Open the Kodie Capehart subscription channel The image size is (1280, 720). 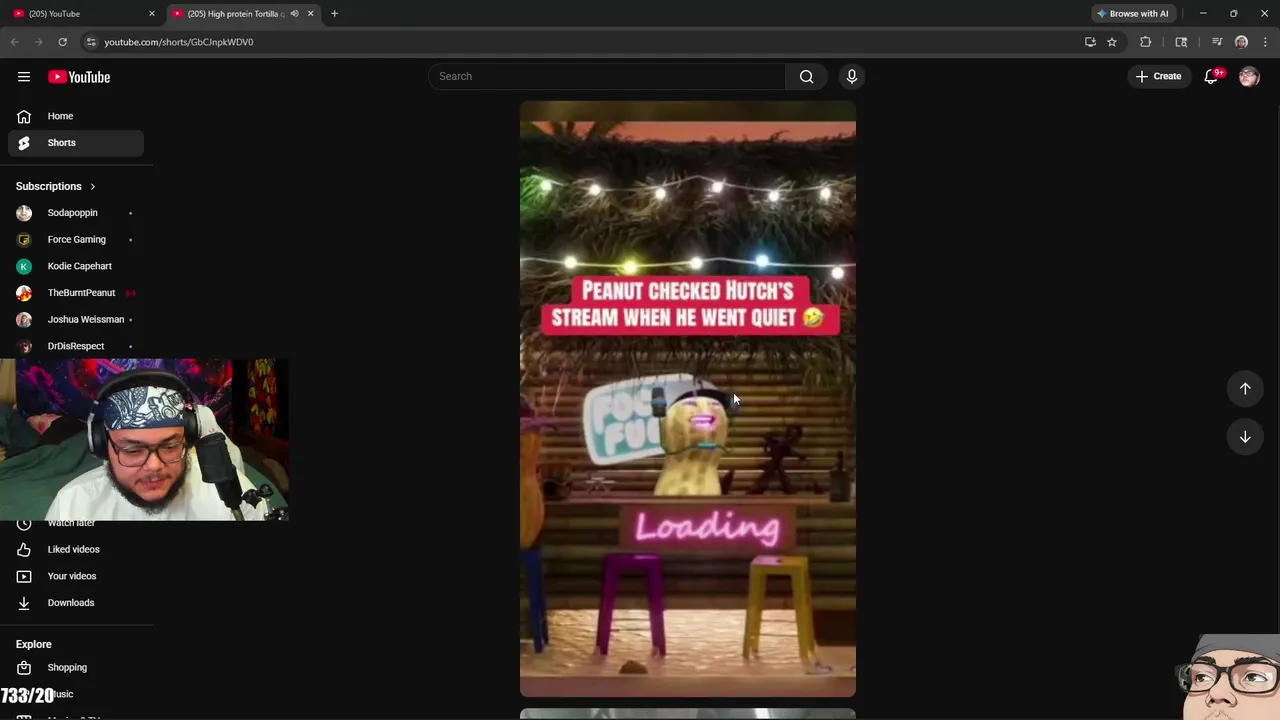(76, 266)
